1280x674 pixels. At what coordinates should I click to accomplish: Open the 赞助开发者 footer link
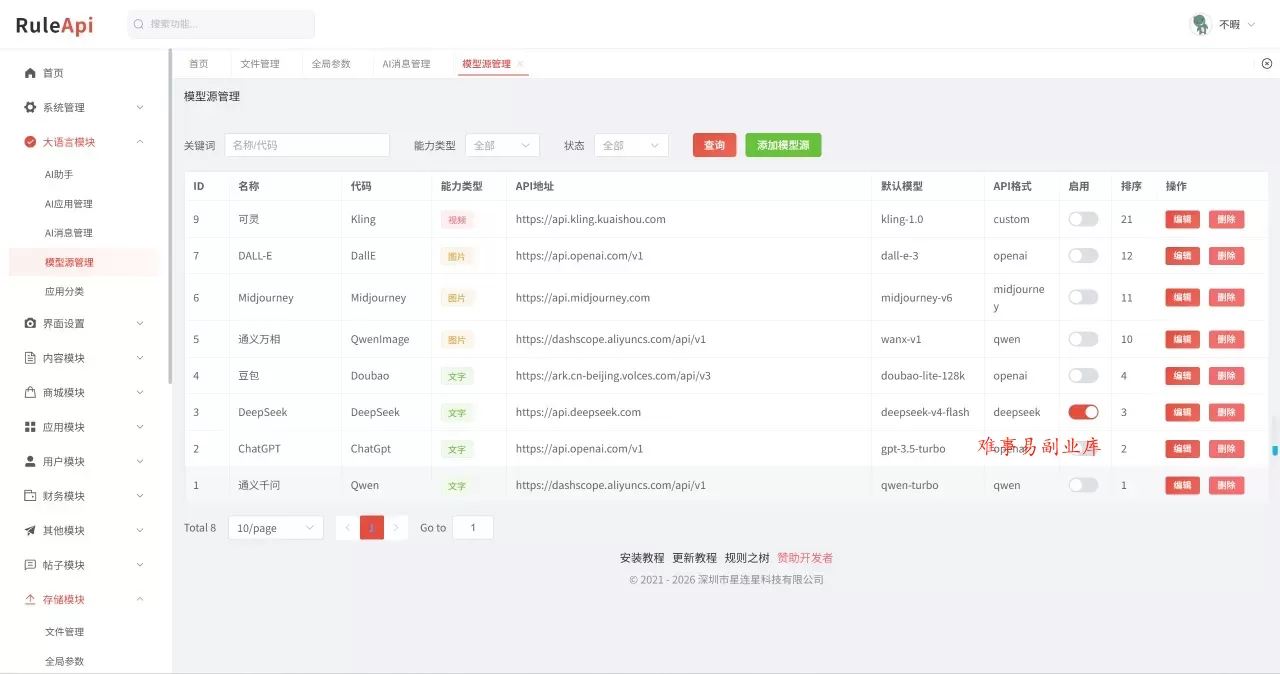tap(805, 558)
